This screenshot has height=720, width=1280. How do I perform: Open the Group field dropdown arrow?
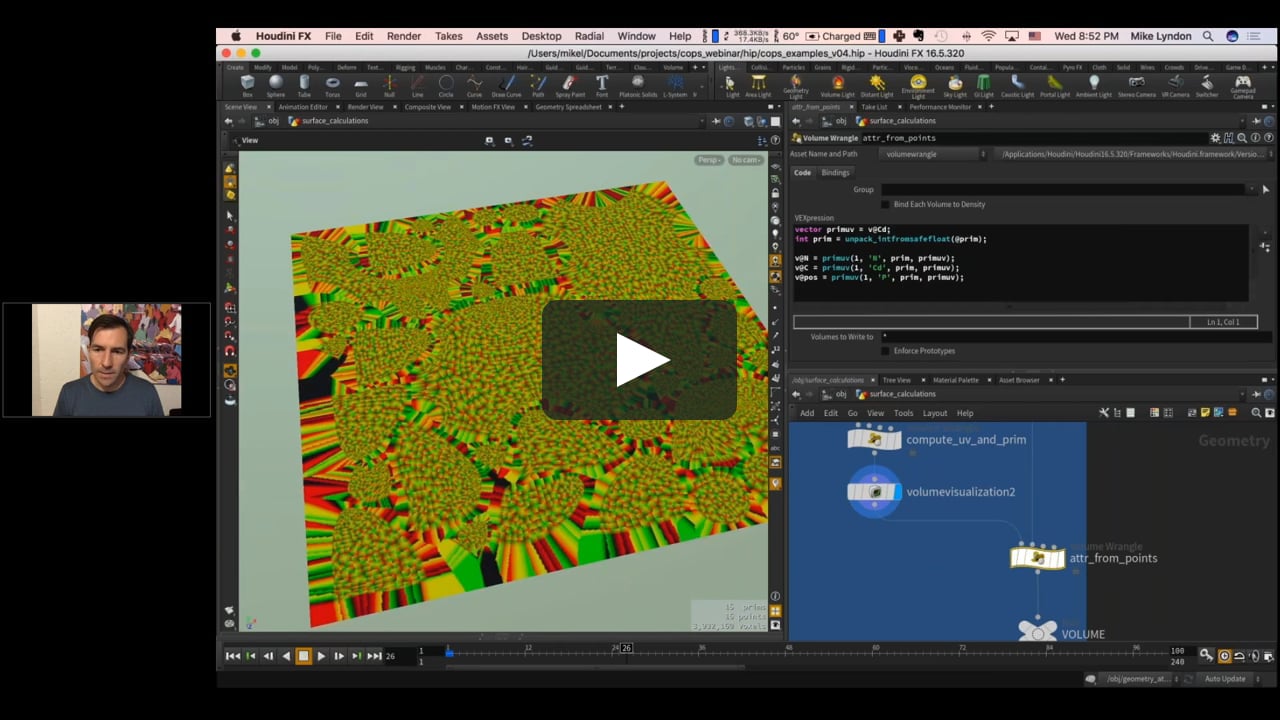(1251, 189)
